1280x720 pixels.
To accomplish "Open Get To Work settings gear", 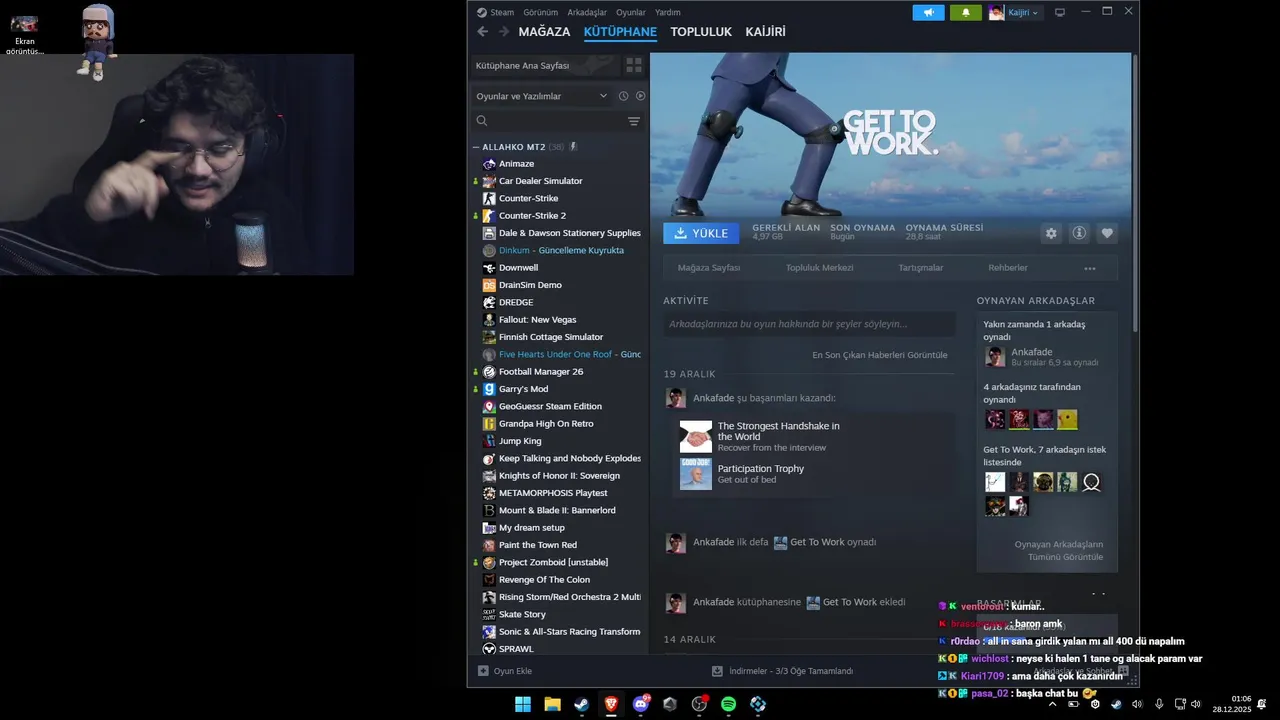I will [x=1051, y=233].
